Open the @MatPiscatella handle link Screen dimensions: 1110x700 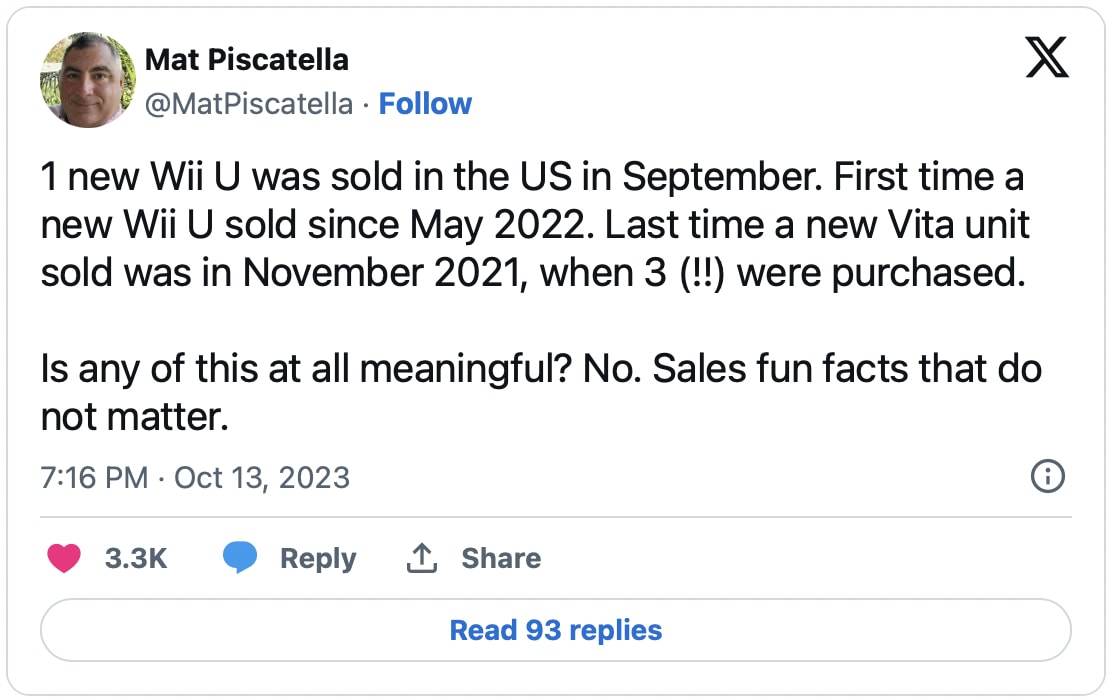(248, 104)
